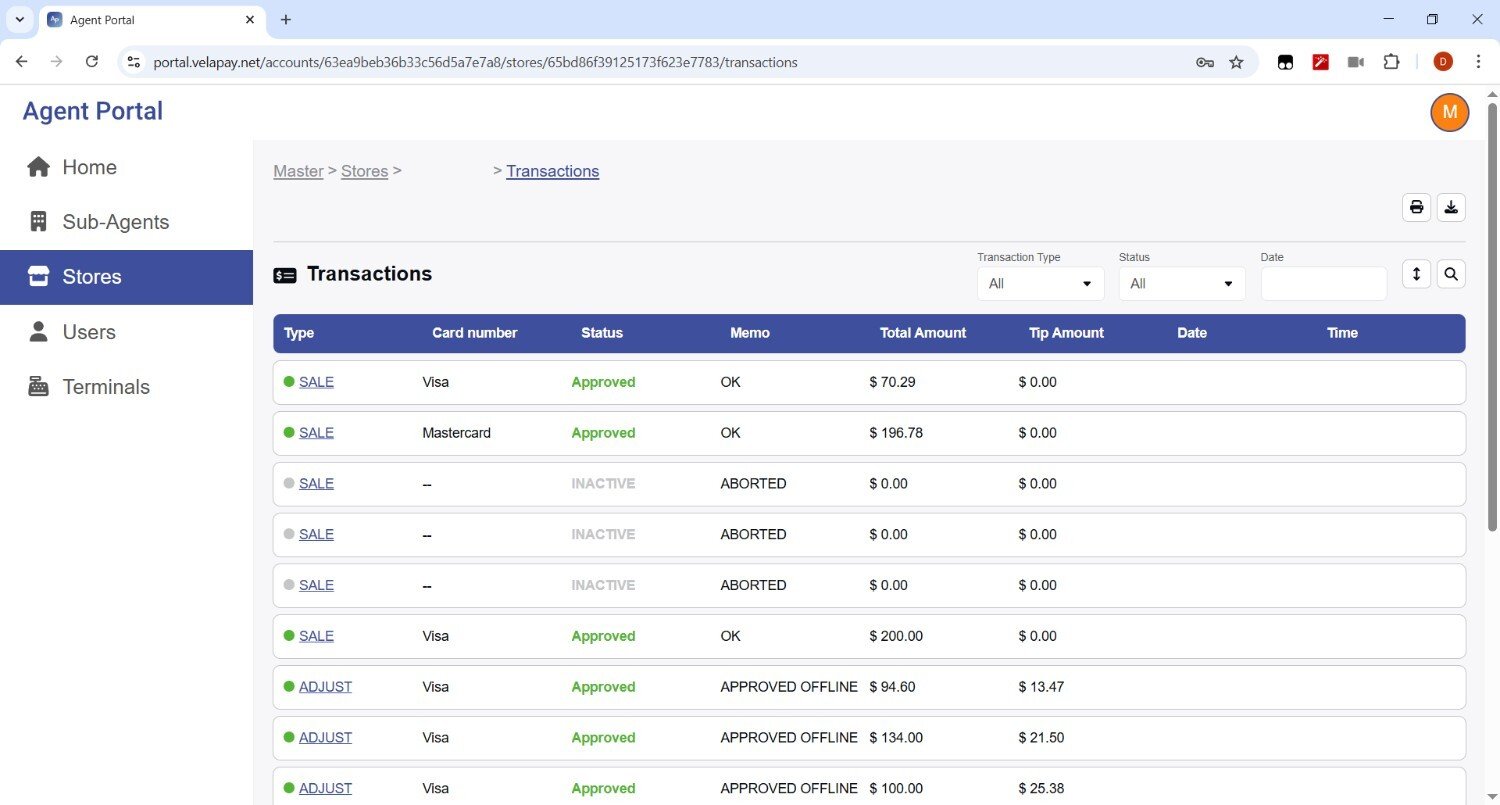The height and width of the screenshot is (805, 1500).
Task: Open Users section in sidebar
Action: [89, 332]
